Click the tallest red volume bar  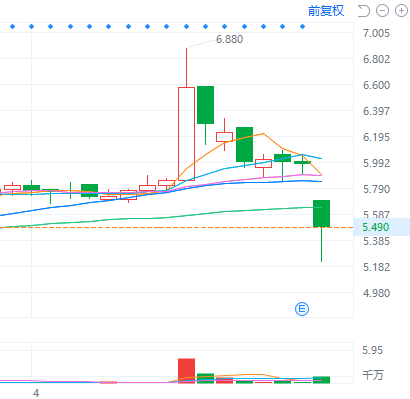186,371
